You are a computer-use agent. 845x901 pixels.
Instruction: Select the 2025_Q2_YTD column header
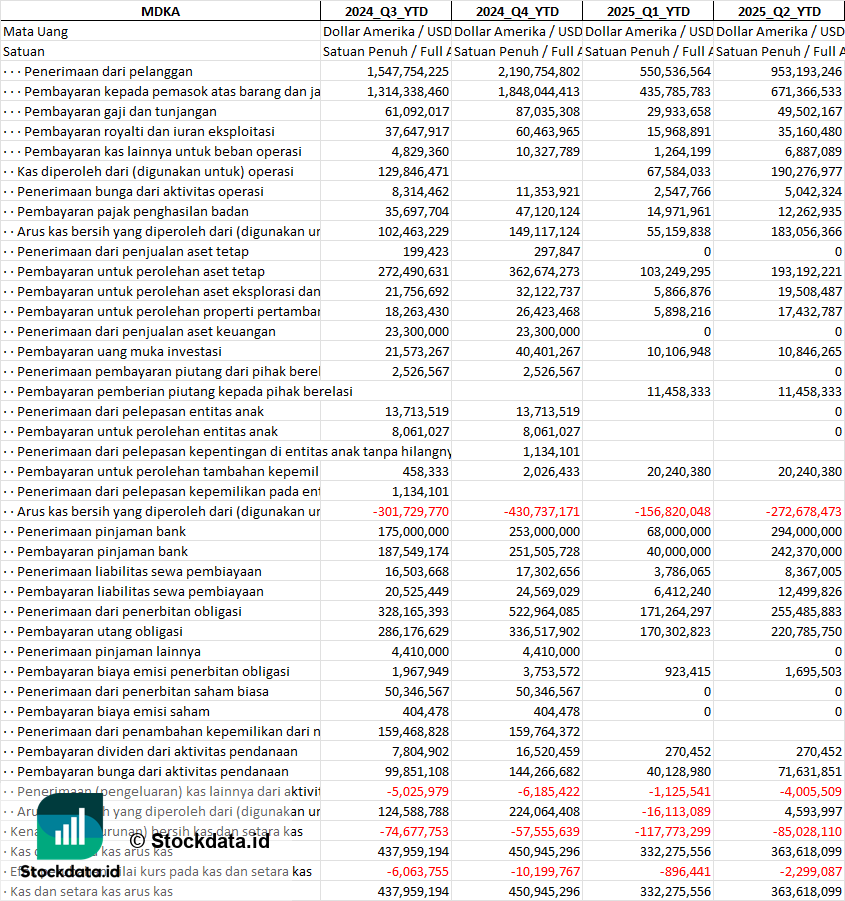click(x=779, y=11)
